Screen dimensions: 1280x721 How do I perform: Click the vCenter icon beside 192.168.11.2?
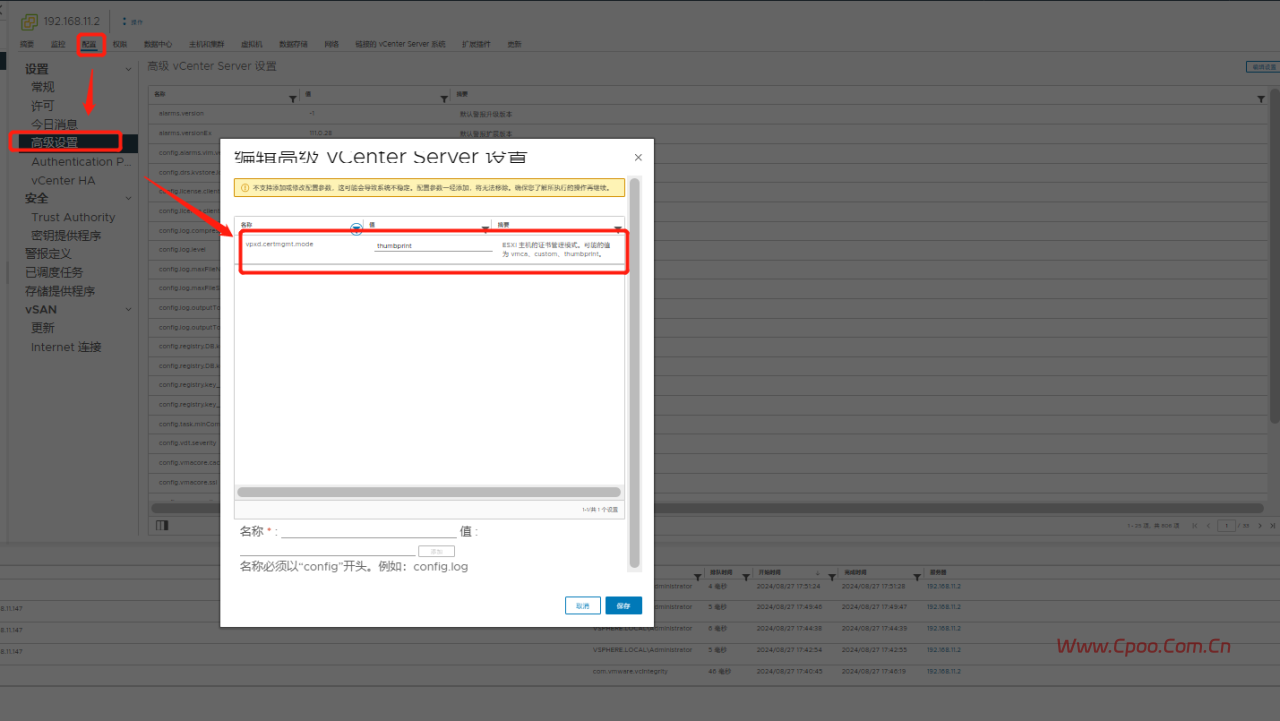pos(29,21)
